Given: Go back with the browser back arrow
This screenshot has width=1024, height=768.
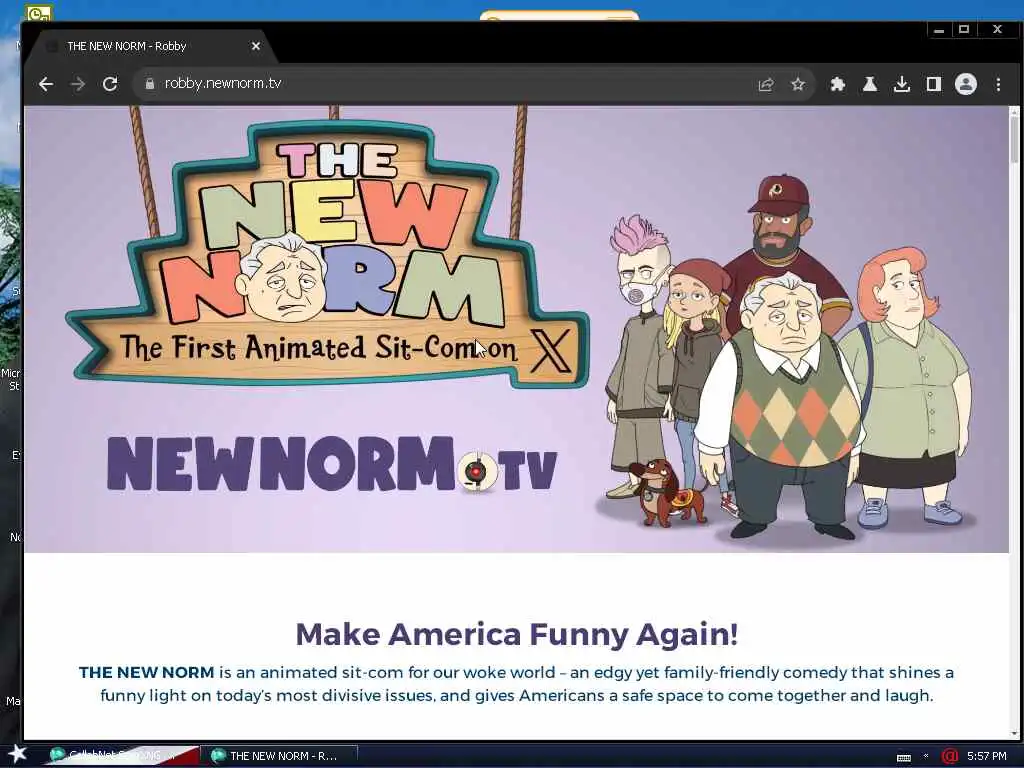Looking at the screenshot, I should pyautogui.click(x=46, y=84).
